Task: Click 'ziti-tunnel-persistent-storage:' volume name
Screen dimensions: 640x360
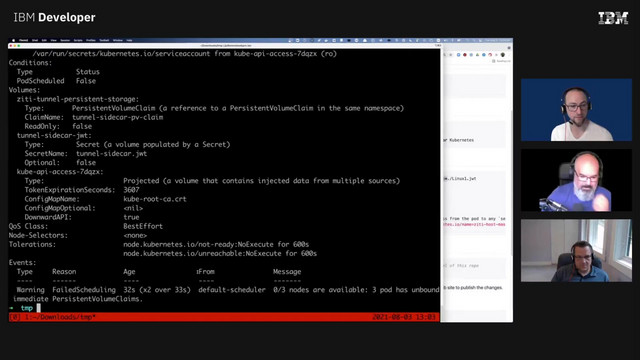Action: [78, 99]
